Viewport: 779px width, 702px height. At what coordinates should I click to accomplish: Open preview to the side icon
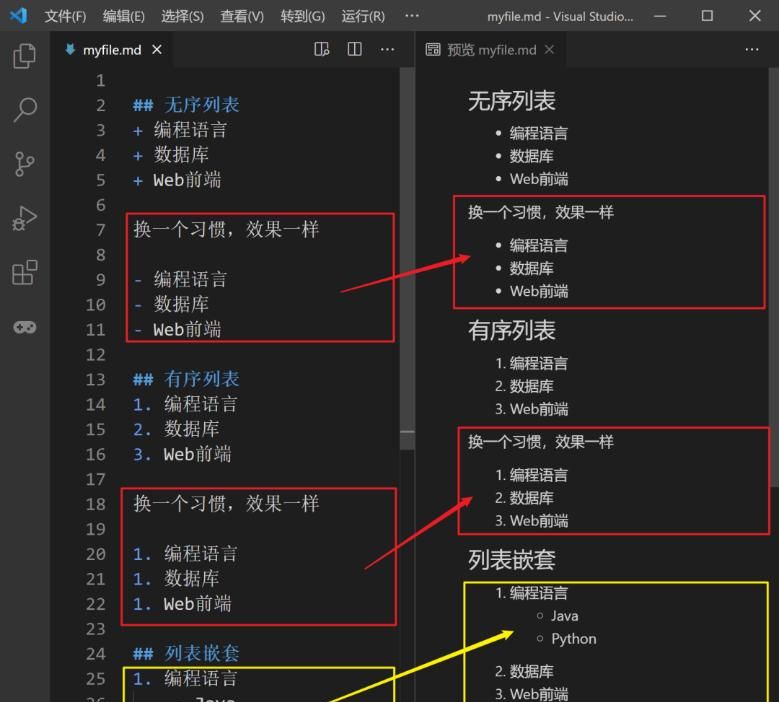(x=321, y=49)
